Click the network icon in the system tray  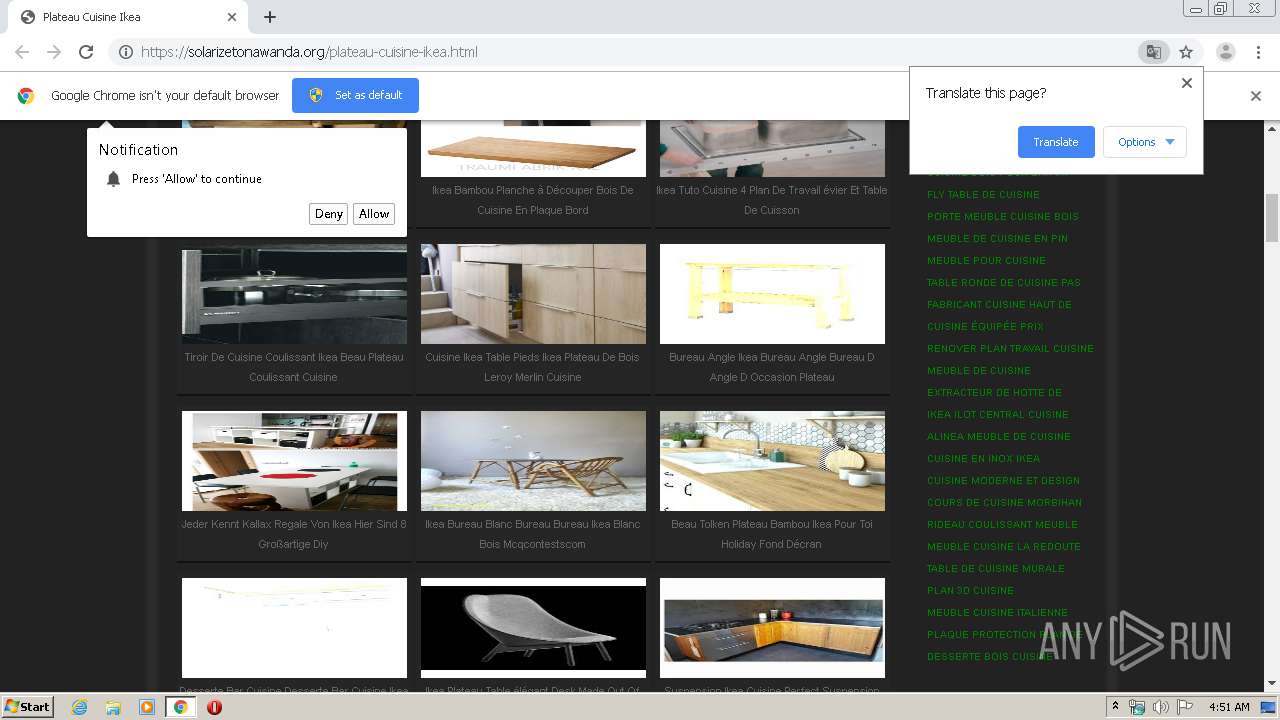1137,707
